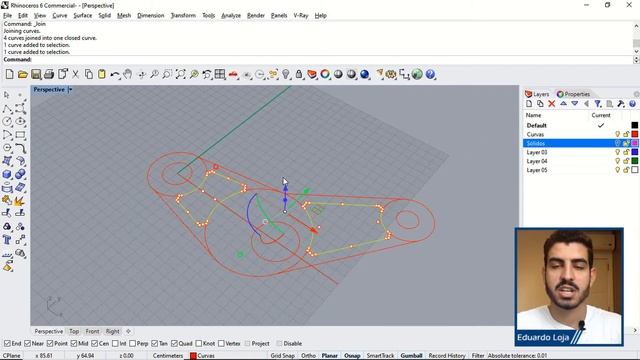Click the Copy icon in the main toolbar
Viewport: 640px width, 360px height.
coord(89,74)
